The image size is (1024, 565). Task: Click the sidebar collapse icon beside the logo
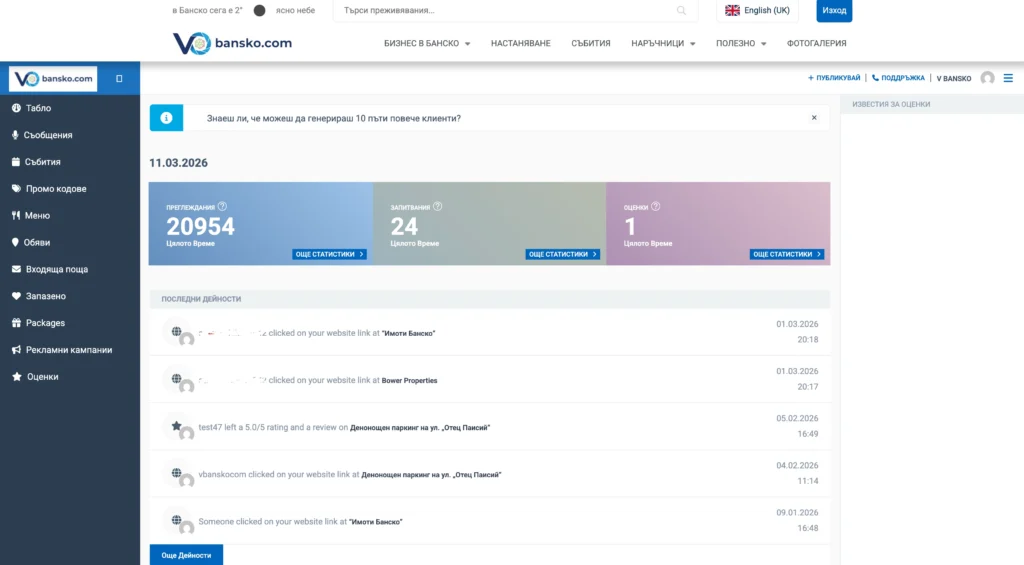click(119, 78)
